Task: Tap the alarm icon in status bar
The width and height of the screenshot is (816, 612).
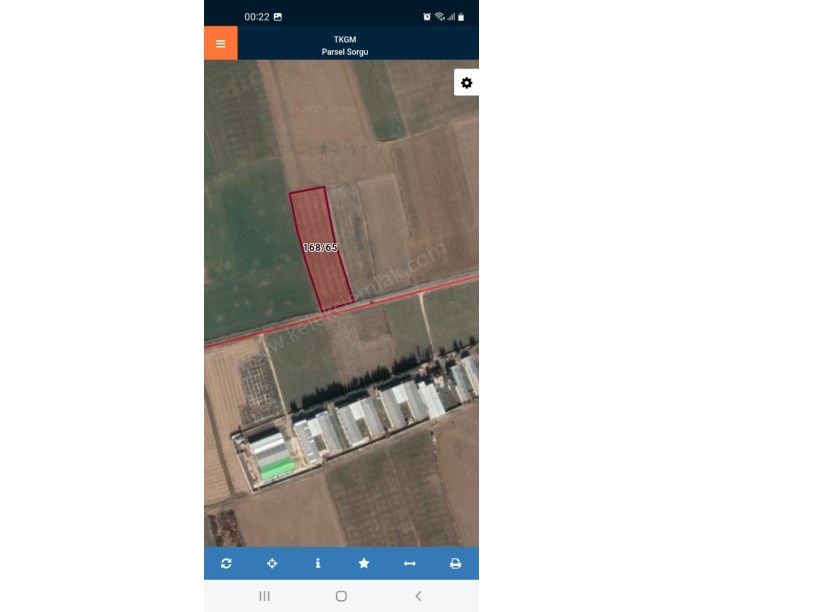Action: click(x=427, y=17)
